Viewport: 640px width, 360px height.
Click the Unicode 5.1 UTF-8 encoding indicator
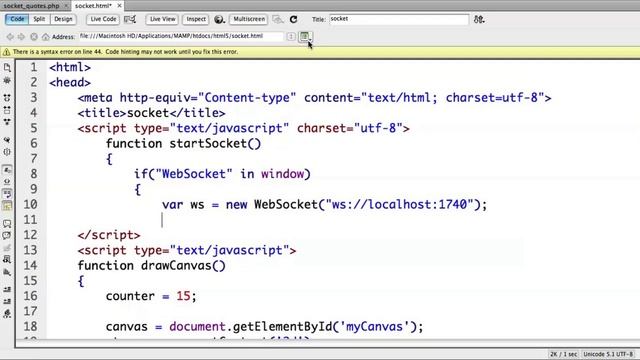pos(608,354)
